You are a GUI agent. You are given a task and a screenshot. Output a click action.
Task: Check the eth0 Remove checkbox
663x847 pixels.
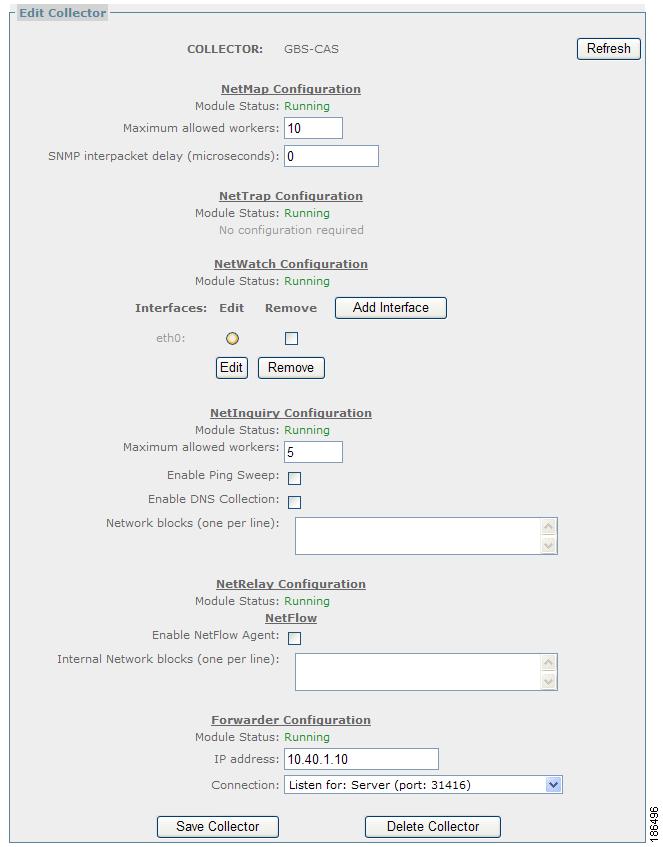(291, 339)
